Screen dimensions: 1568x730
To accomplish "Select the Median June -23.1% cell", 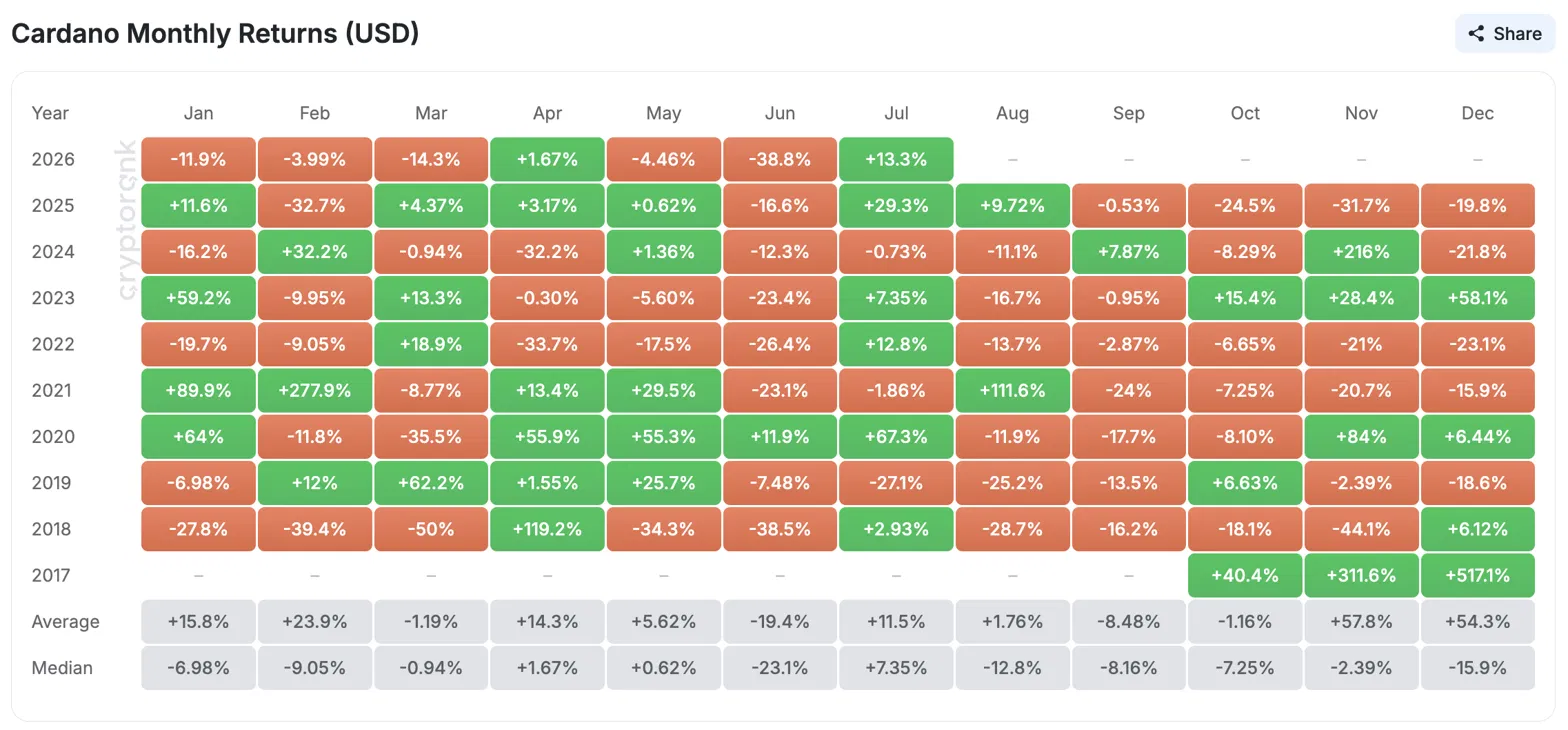I will [780, 667].
